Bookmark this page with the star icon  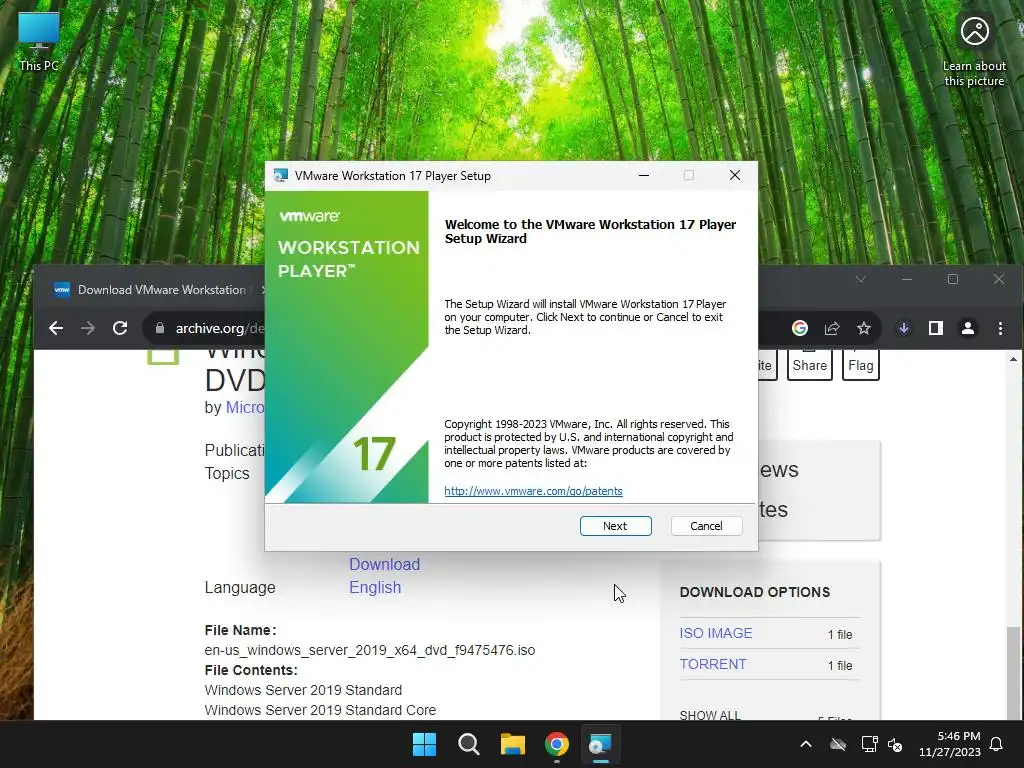tap(863, 328)
